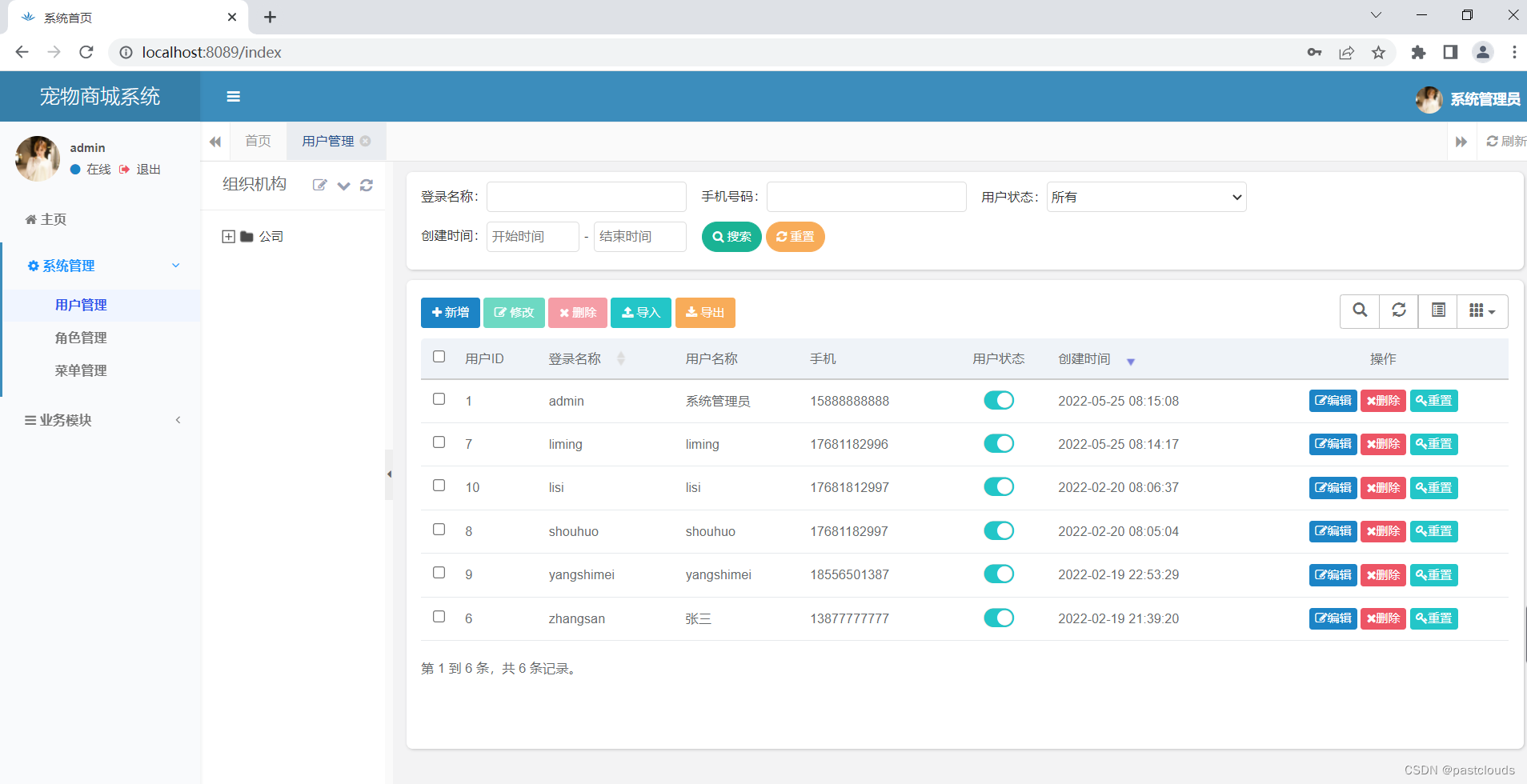
Task: Click the 修改 modify button
Action: point(514,313)
